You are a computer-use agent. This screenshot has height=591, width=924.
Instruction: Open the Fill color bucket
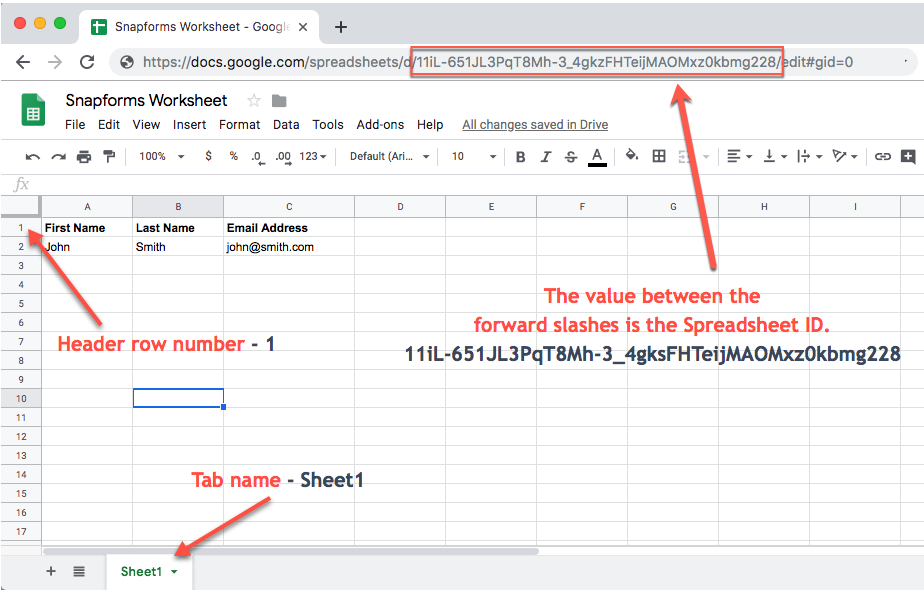coord(632,156)
